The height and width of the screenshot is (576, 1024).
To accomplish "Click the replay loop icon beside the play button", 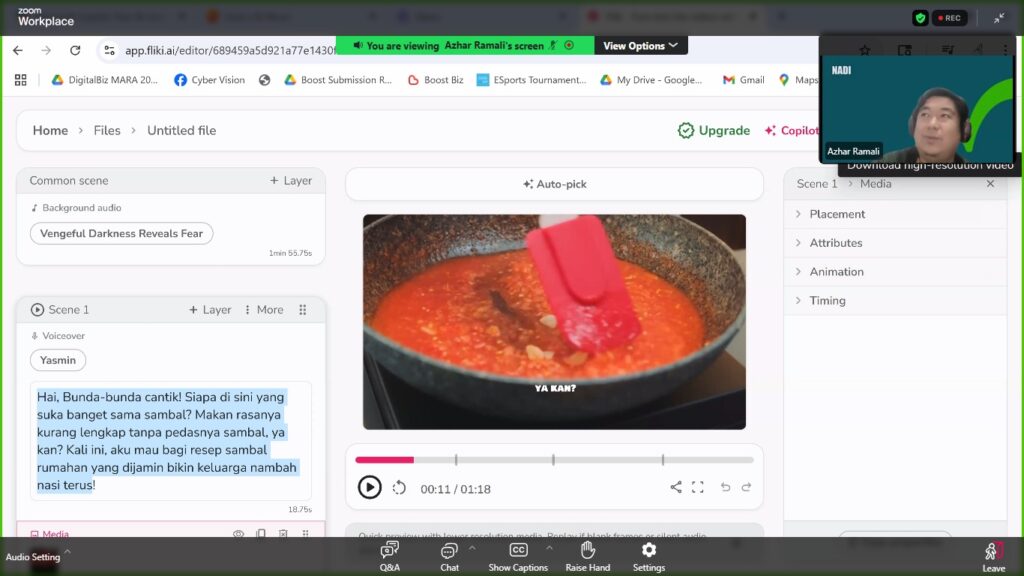I will (399, 488).
